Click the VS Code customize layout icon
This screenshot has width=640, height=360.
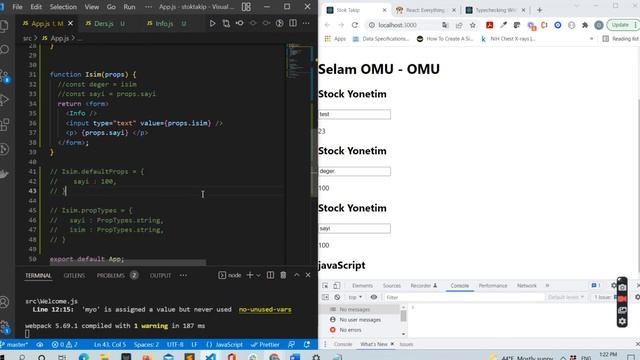246,7
